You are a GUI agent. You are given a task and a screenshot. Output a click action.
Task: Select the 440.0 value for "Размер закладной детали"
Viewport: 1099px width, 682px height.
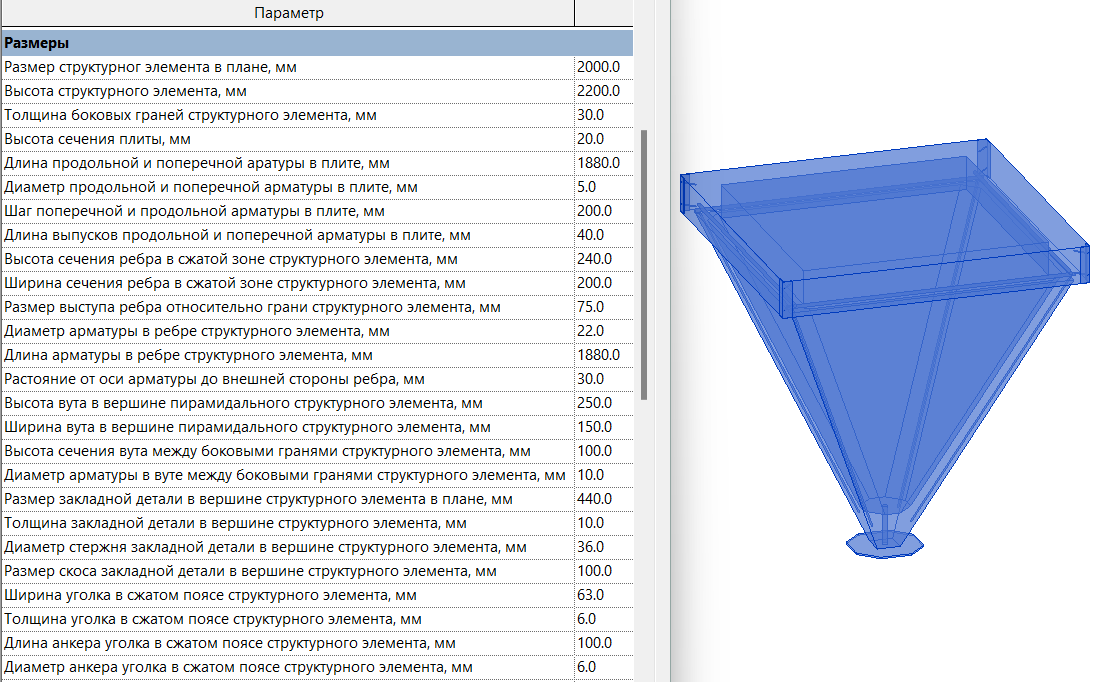coord(594,499)
